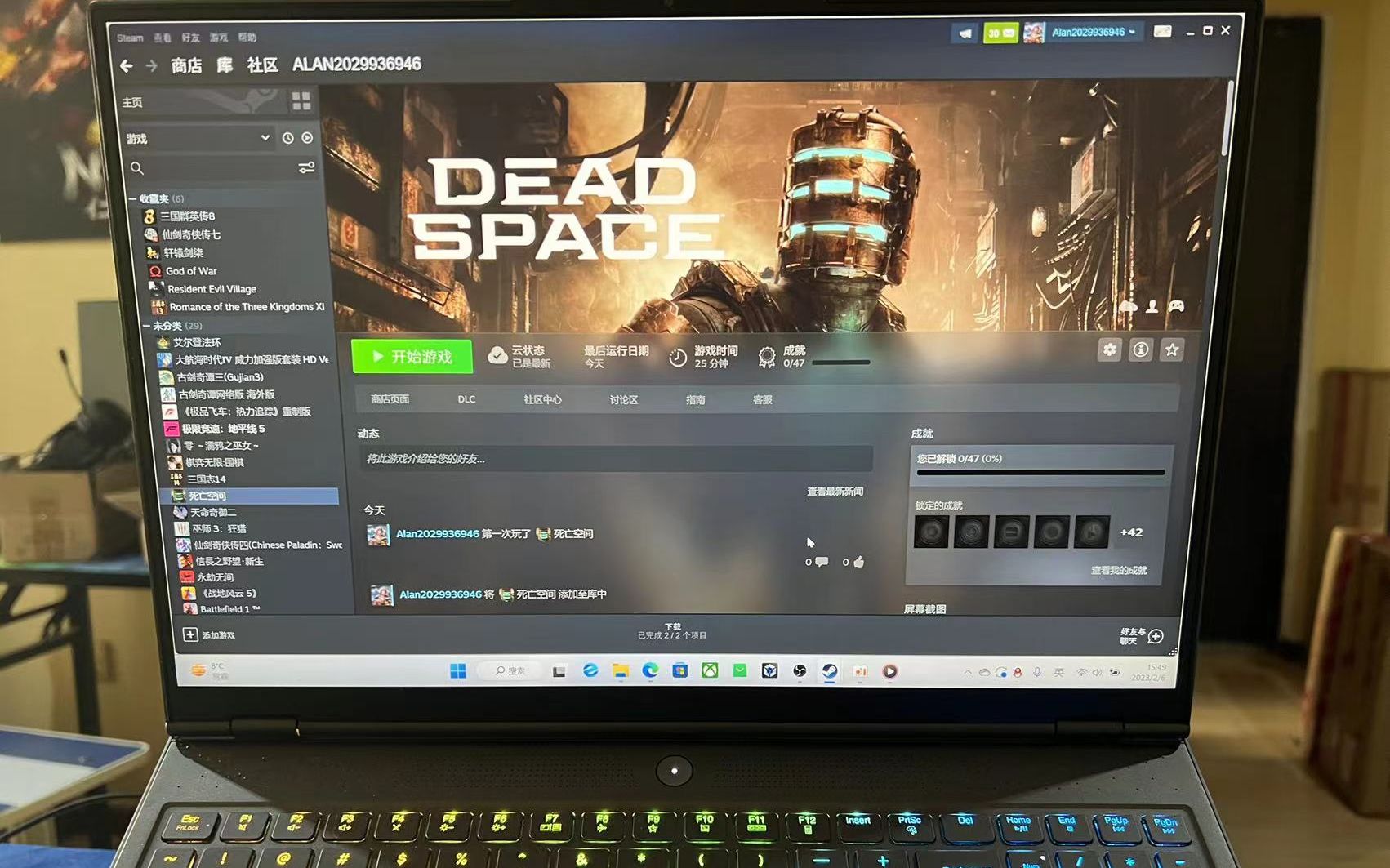Open File Explorer on the taskbar

click(621, 671)
